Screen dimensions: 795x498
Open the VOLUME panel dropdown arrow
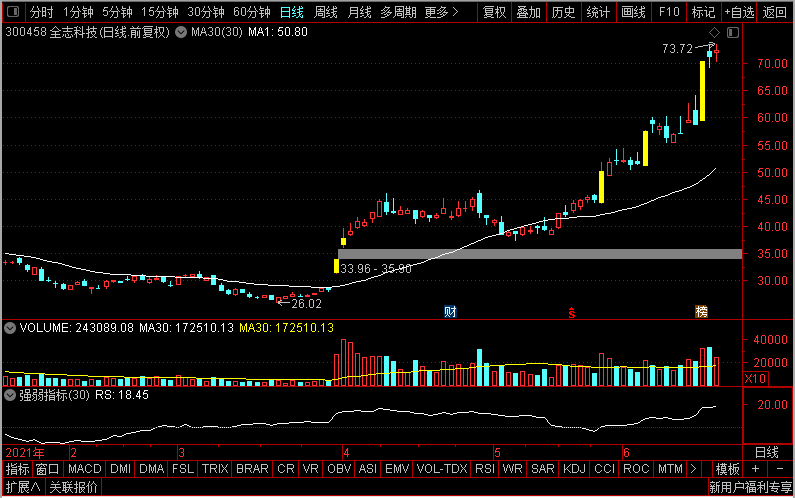(10, 328)
